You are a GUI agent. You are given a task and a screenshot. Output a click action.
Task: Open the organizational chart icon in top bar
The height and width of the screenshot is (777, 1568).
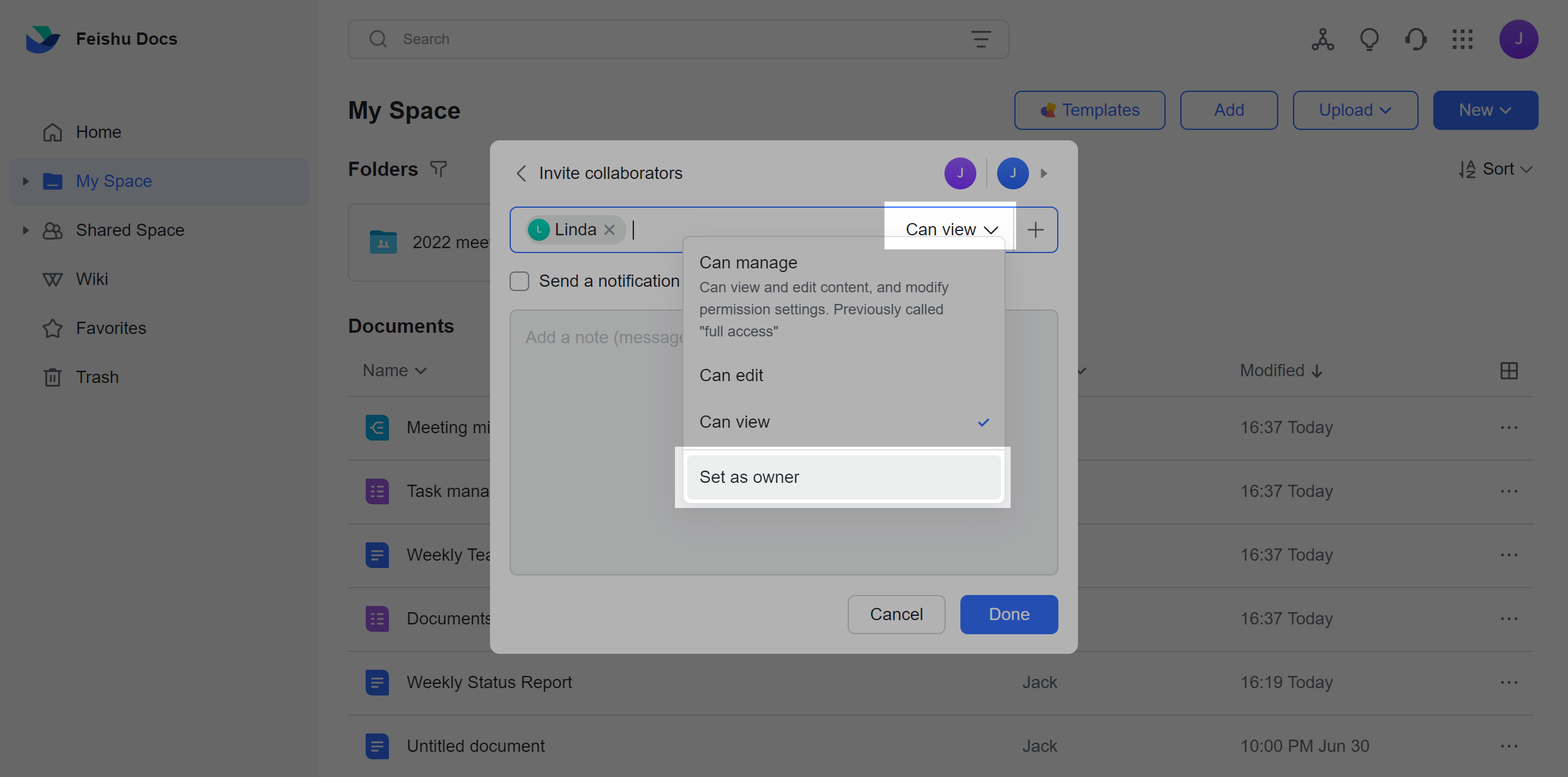pyautogui.click(x=1322, y=39)
